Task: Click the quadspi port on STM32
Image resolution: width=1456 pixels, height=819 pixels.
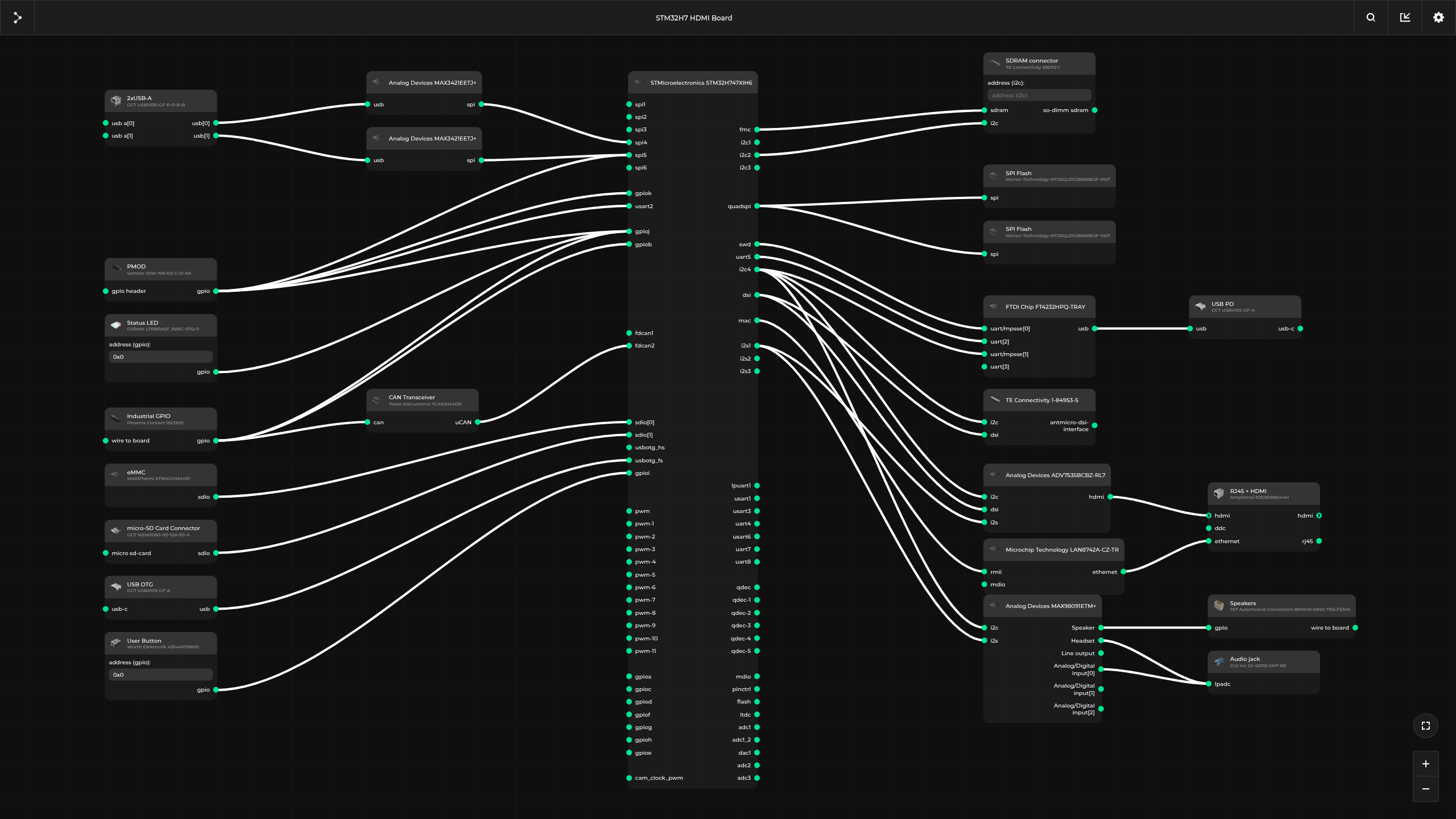Action: coord(757,206)
